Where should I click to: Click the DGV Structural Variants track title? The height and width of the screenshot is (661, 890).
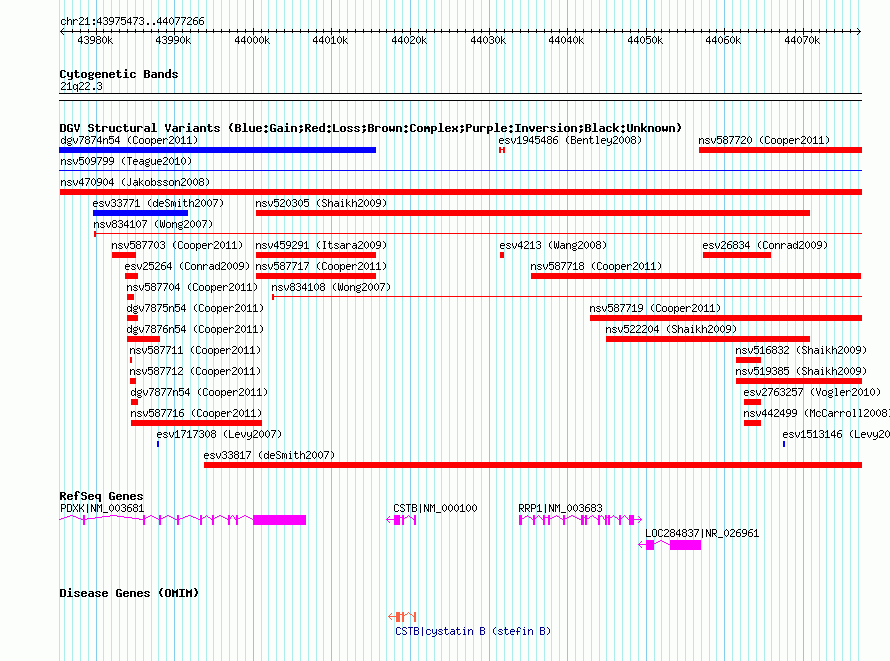click(371, 128)
